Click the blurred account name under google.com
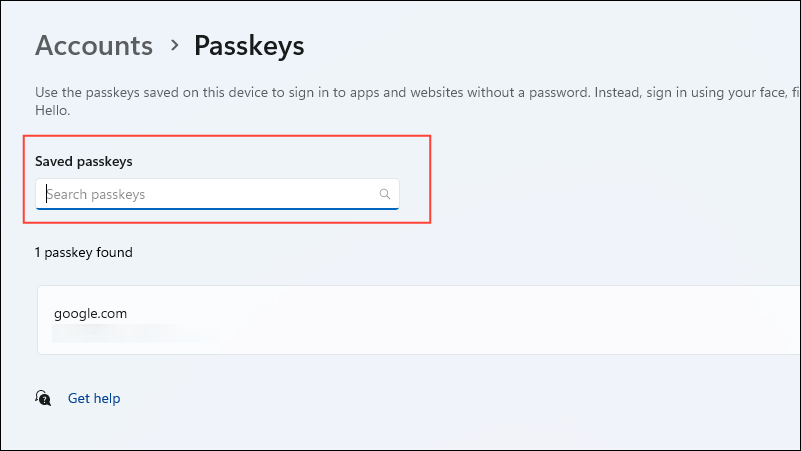Viewport: 801px width, 451px height. click(135, 335)
